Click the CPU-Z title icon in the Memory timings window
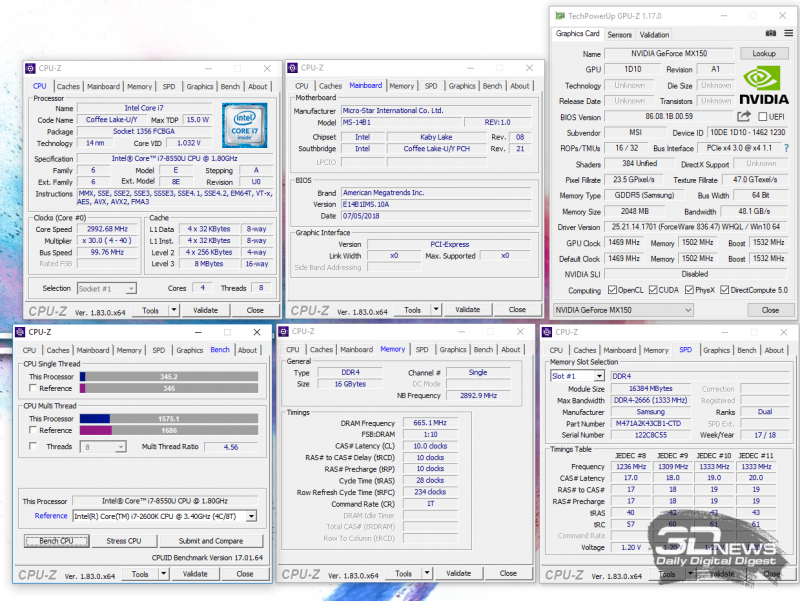800x601 pixels. click(284, 332)
